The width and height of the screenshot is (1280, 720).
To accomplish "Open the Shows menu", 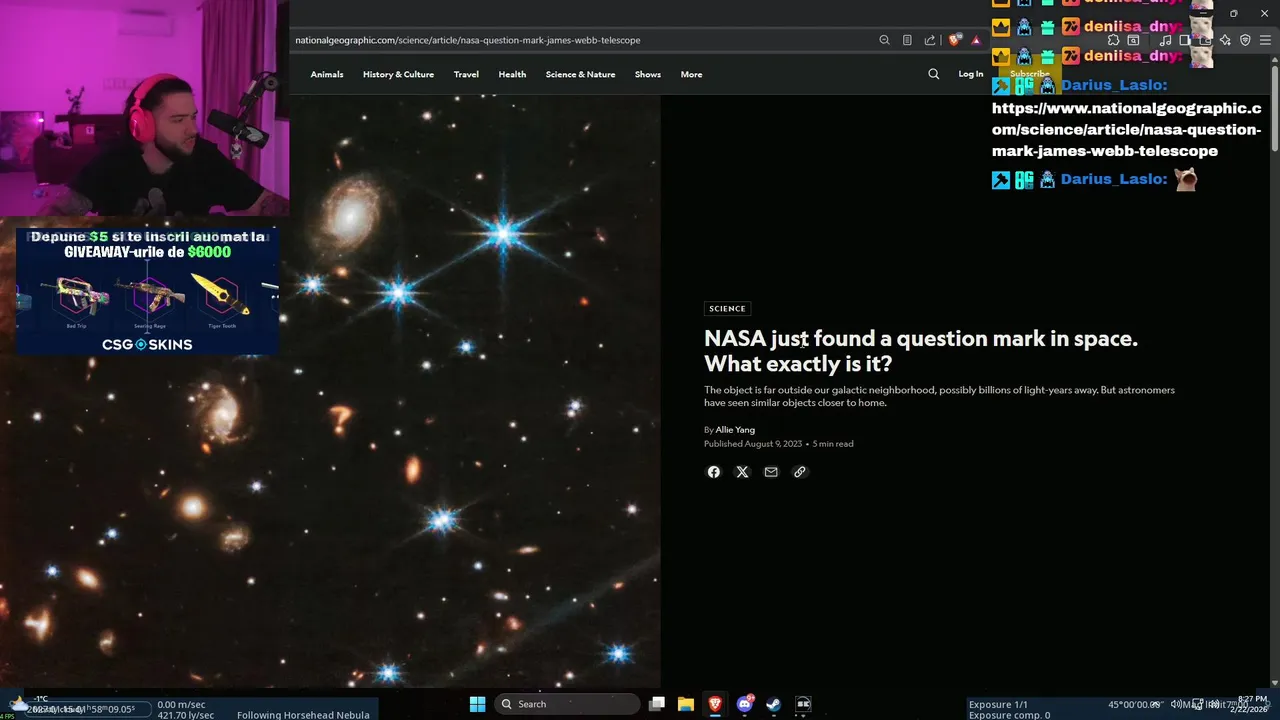I will click(x=648, y=74).
